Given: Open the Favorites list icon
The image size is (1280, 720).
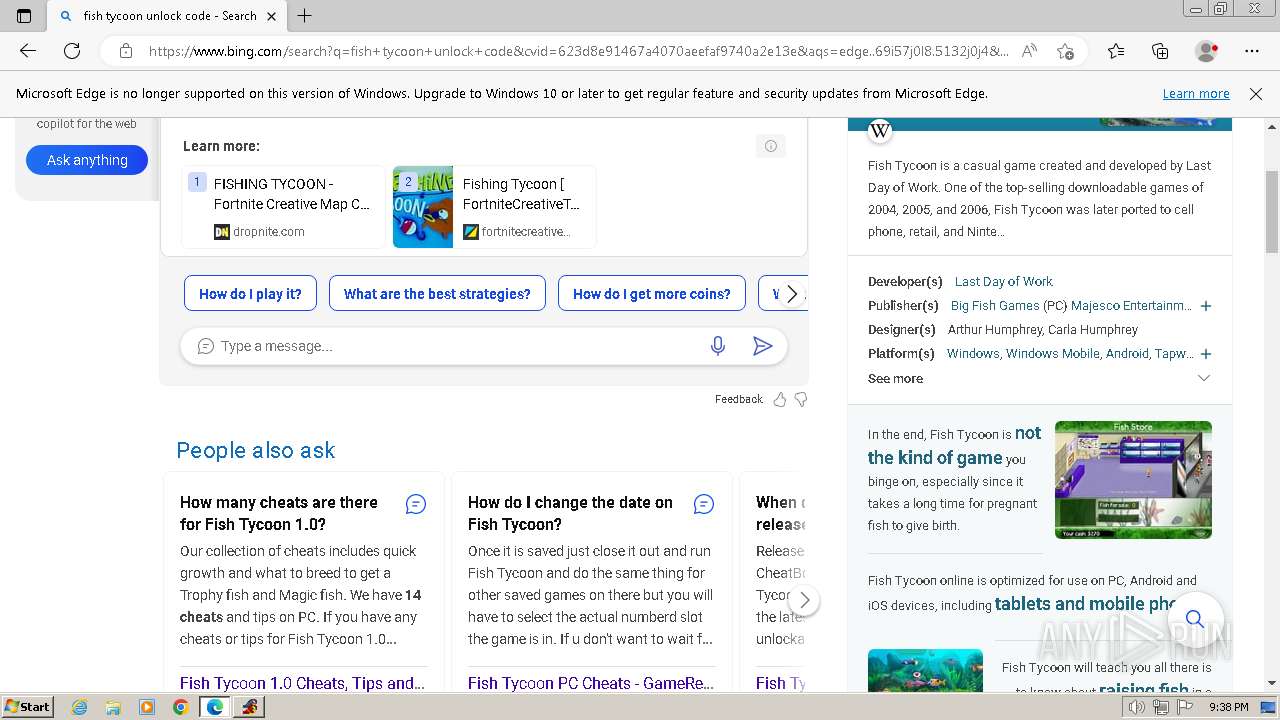Looking at the screenshot, I should (x=1116, y=51).
